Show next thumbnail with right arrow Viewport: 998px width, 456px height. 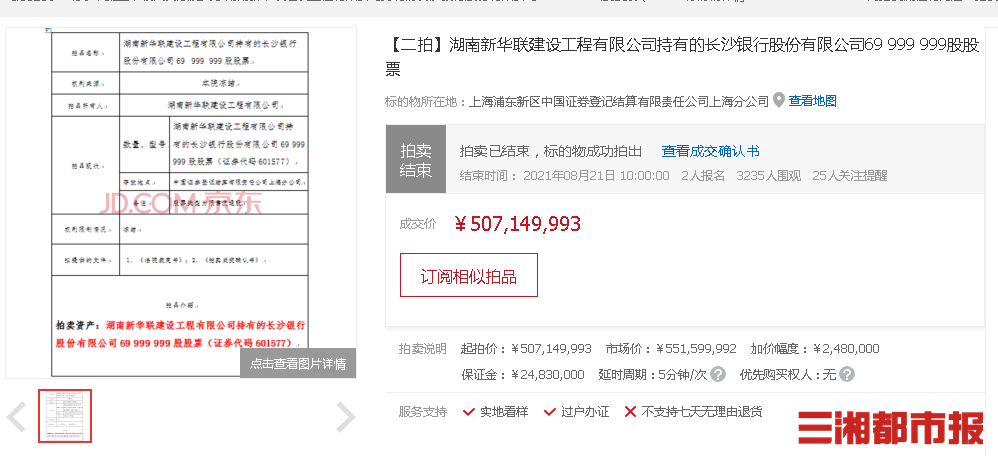pyautogui.click(x=345, y=417)
